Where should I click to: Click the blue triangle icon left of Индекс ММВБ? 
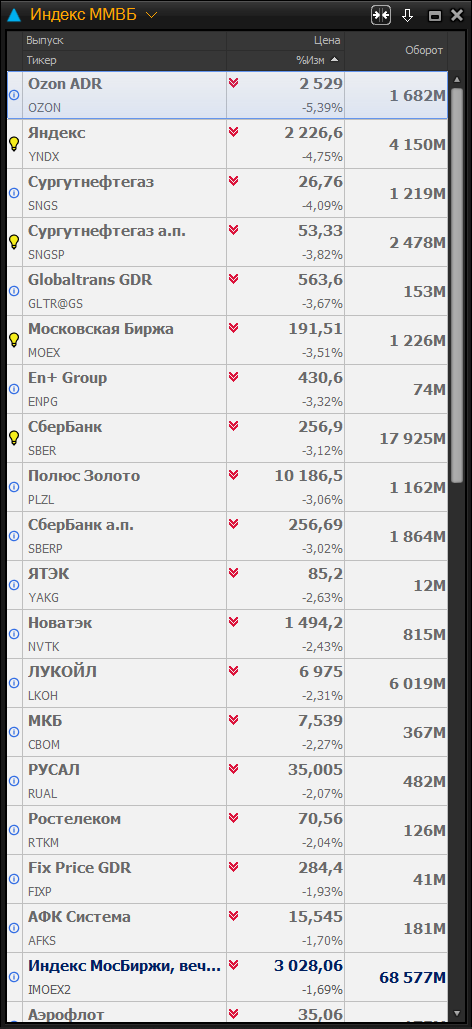pos(14,15)
